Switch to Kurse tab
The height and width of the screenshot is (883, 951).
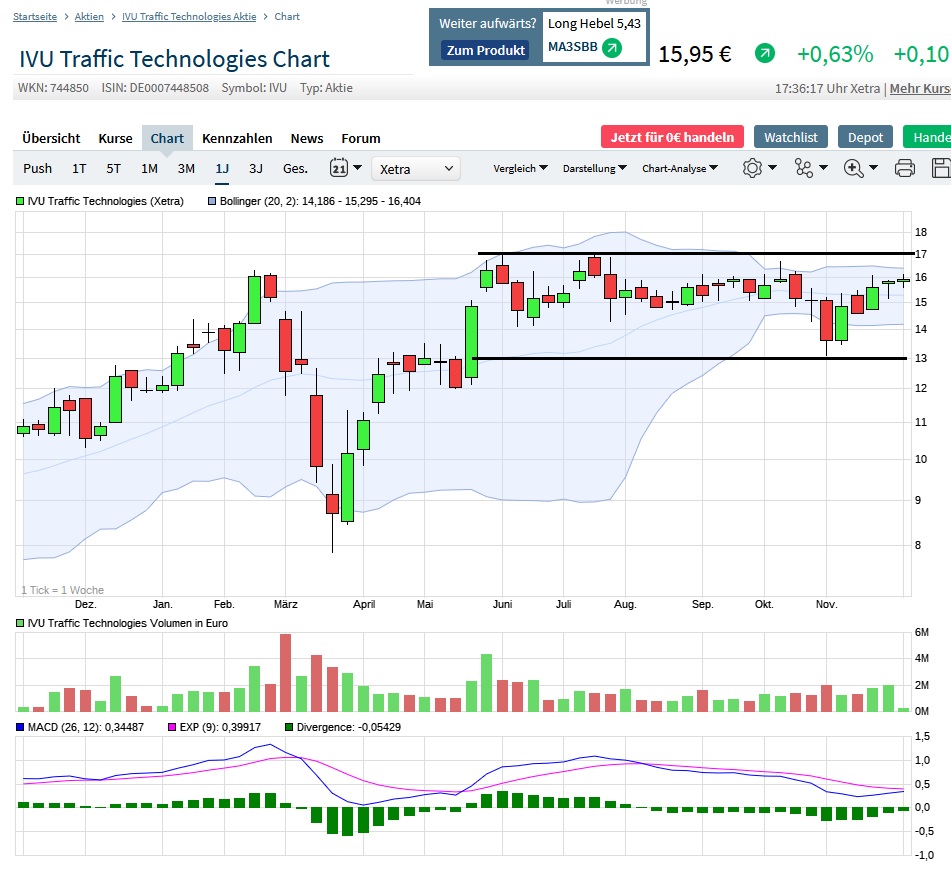[115, 138]
